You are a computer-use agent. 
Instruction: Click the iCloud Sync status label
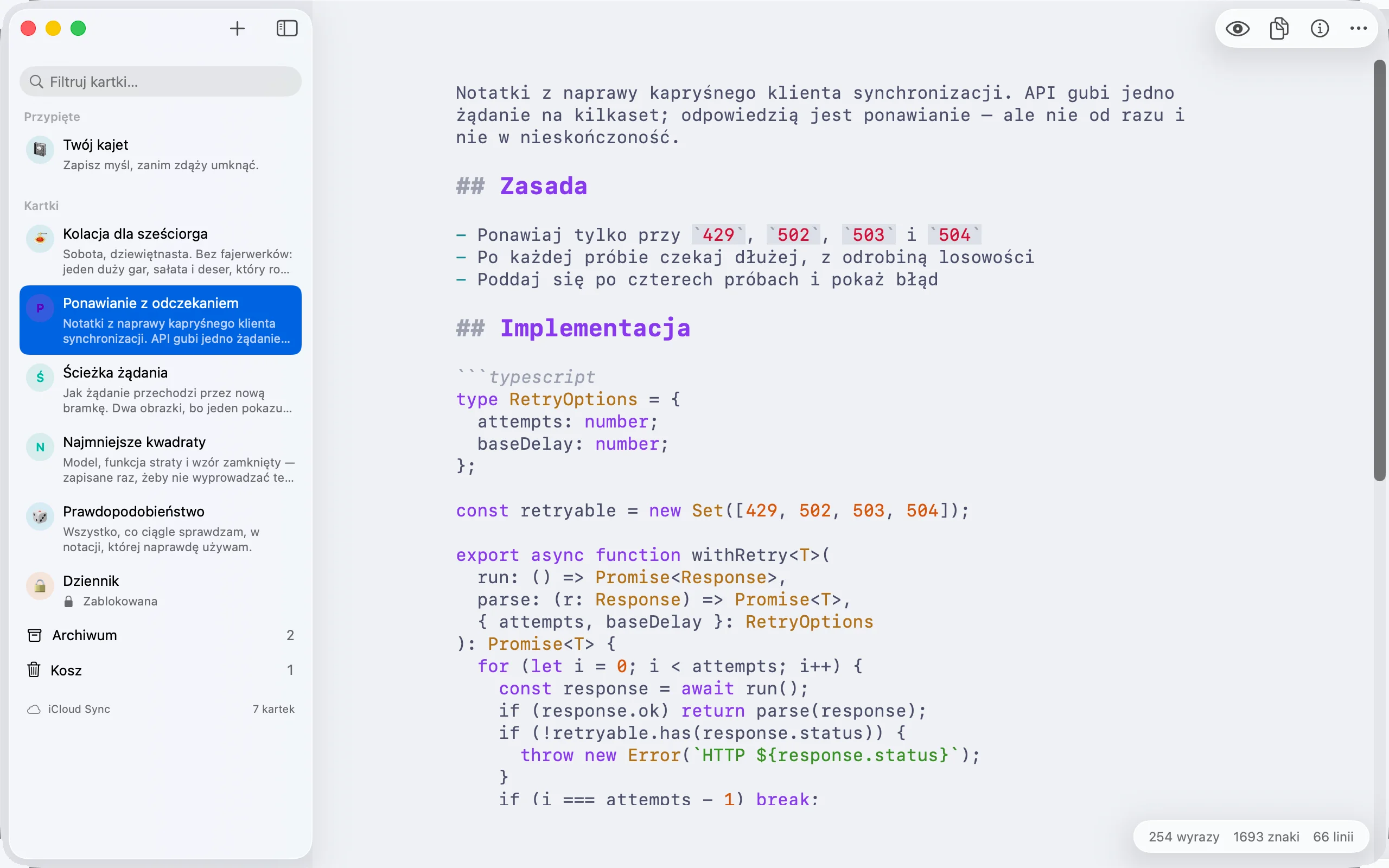click(79, 709)
